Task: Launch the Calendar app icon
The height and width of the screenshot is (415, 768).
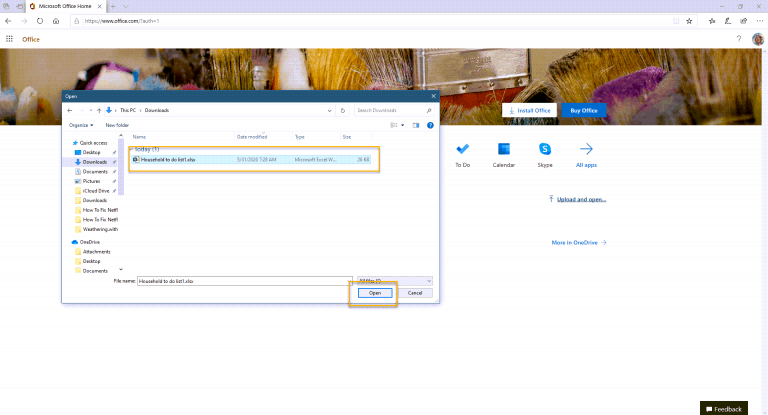Action: point(503,149)
